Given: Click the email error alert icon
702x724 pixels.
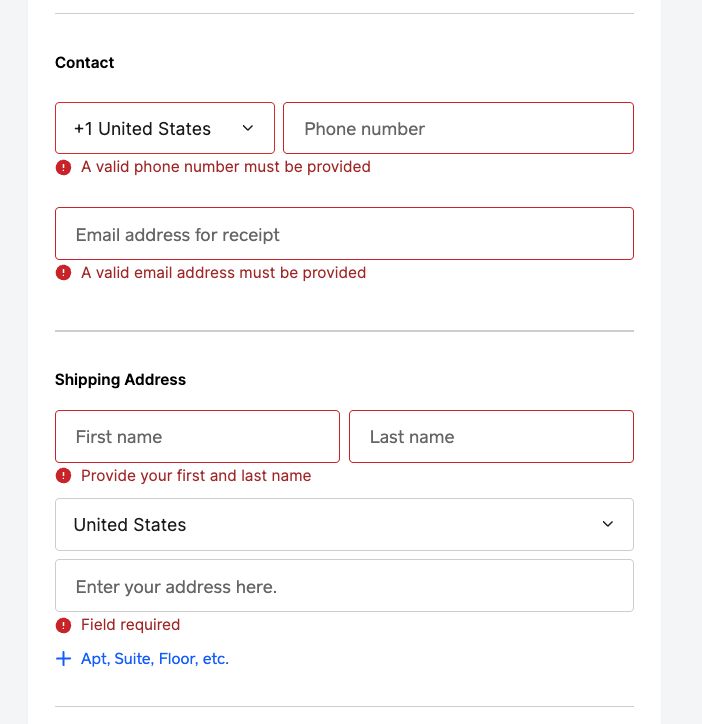Looking at the screenshot, I should click(63, 273).
